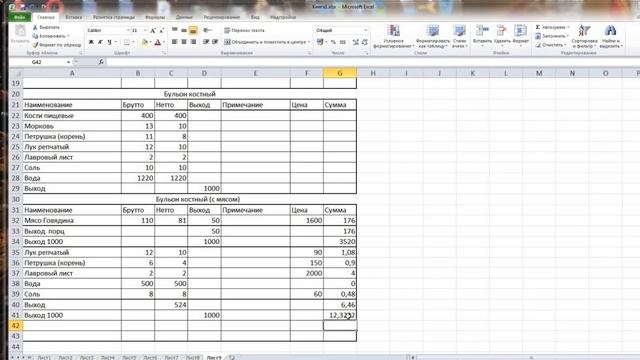Switch to Разметка страницы (Page Layout) tab
This screenshot has height=360, width=640.
click(x=113, y=17)
